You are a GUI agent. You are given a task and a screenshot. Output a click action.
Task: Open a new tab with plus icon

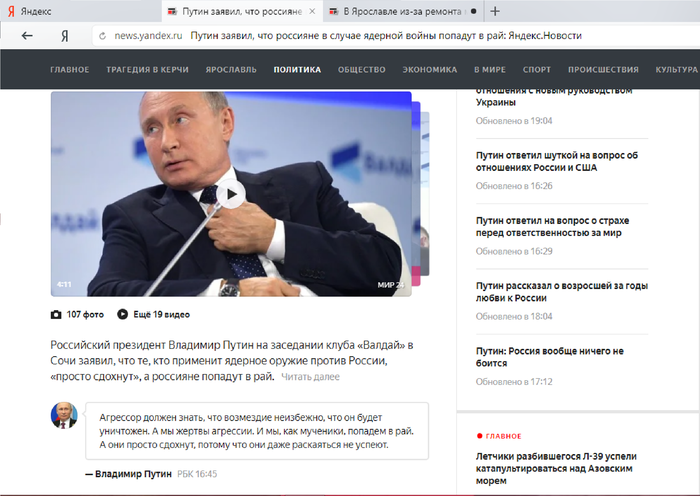[x=495, y=11]
